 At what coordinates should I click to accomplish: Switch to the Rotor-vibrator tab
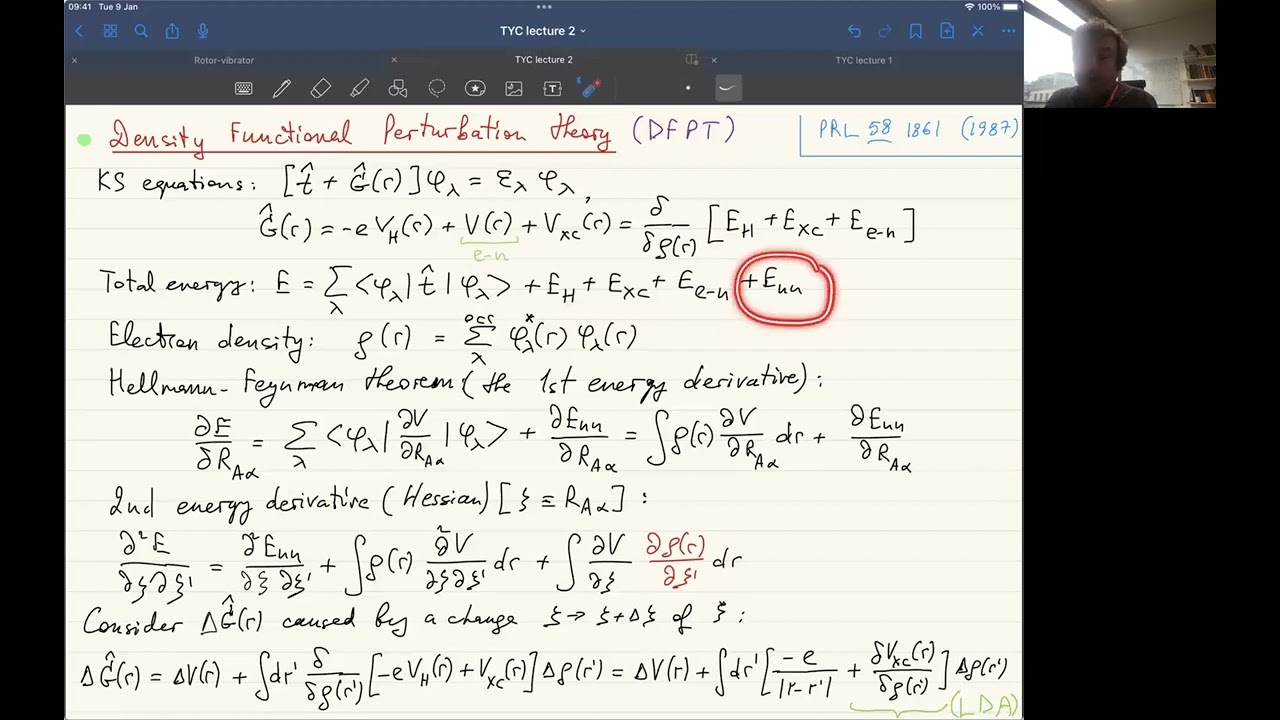[x=224, y=60]
